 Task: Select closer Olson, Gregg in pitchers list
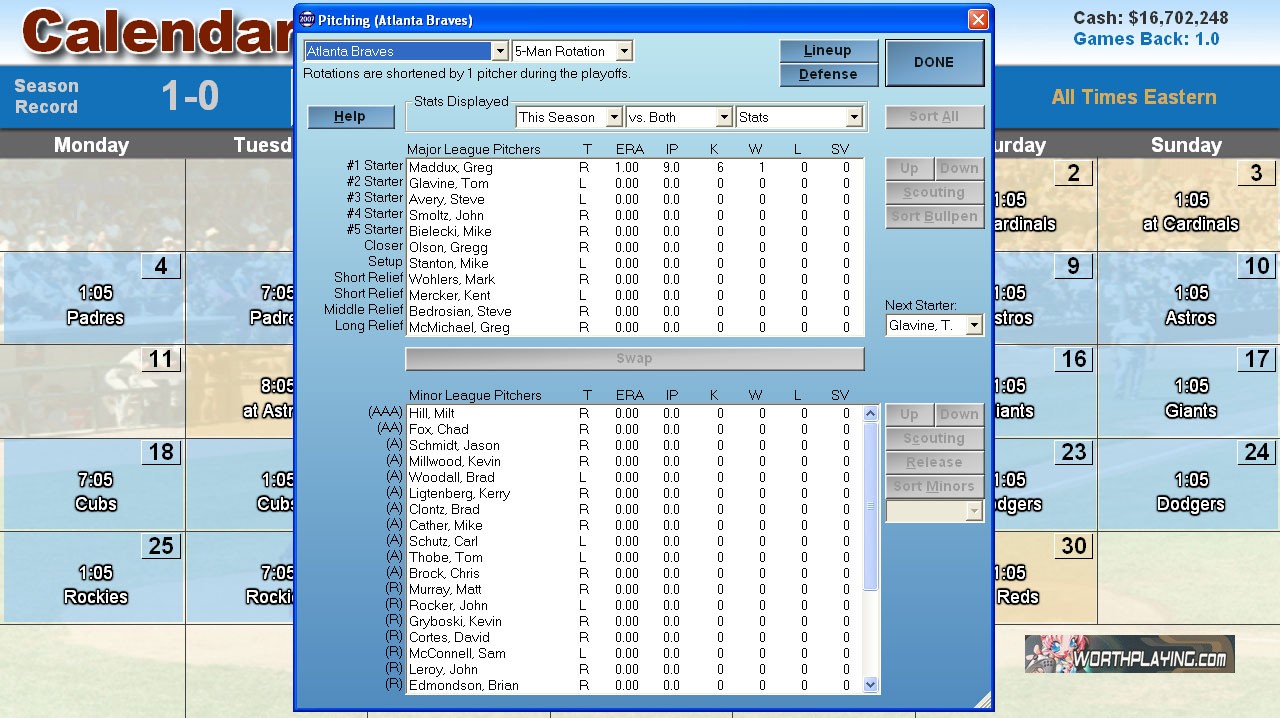click(448, 247)
